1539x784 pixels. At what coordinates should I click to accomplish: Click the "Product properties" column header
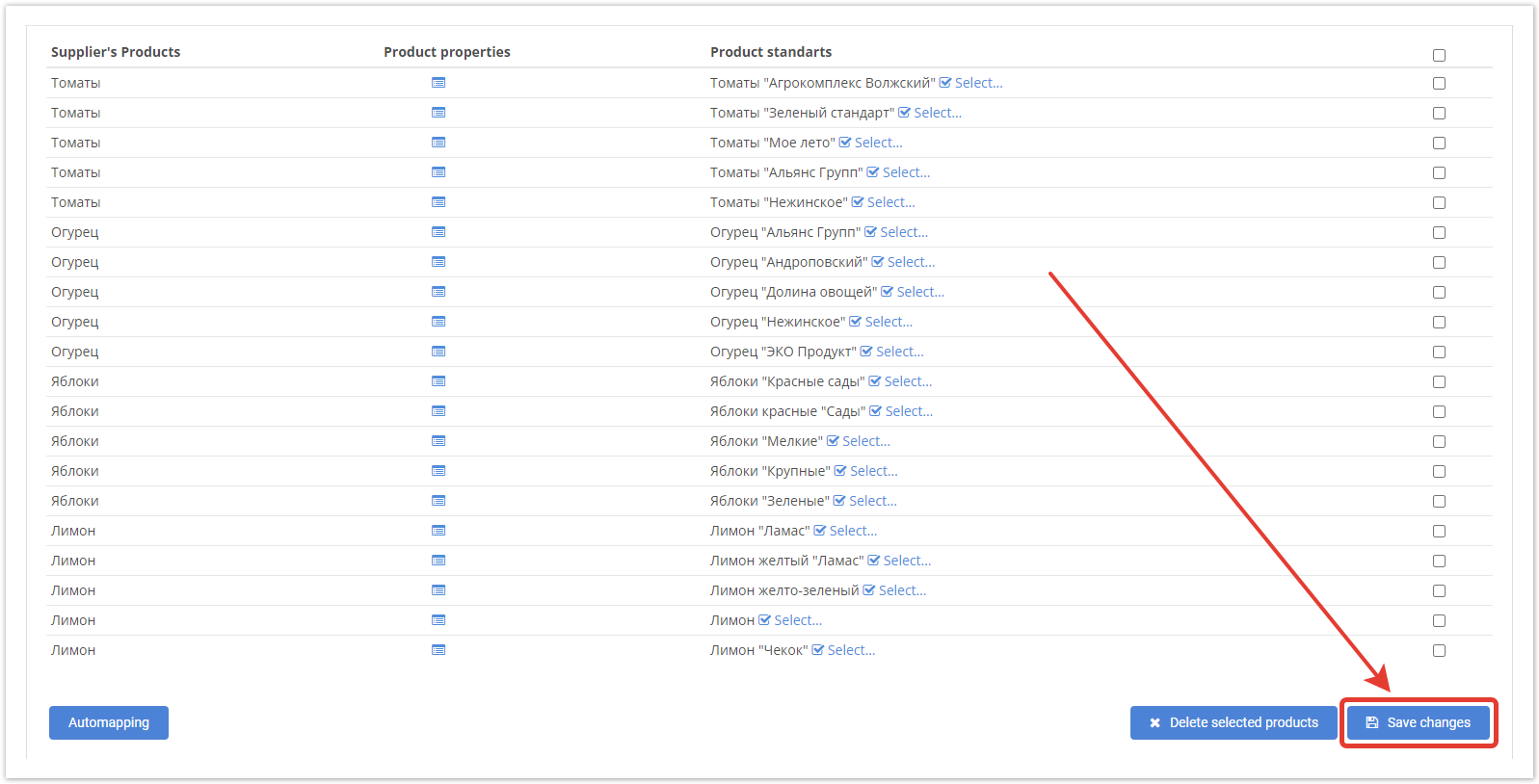point(447,52)
